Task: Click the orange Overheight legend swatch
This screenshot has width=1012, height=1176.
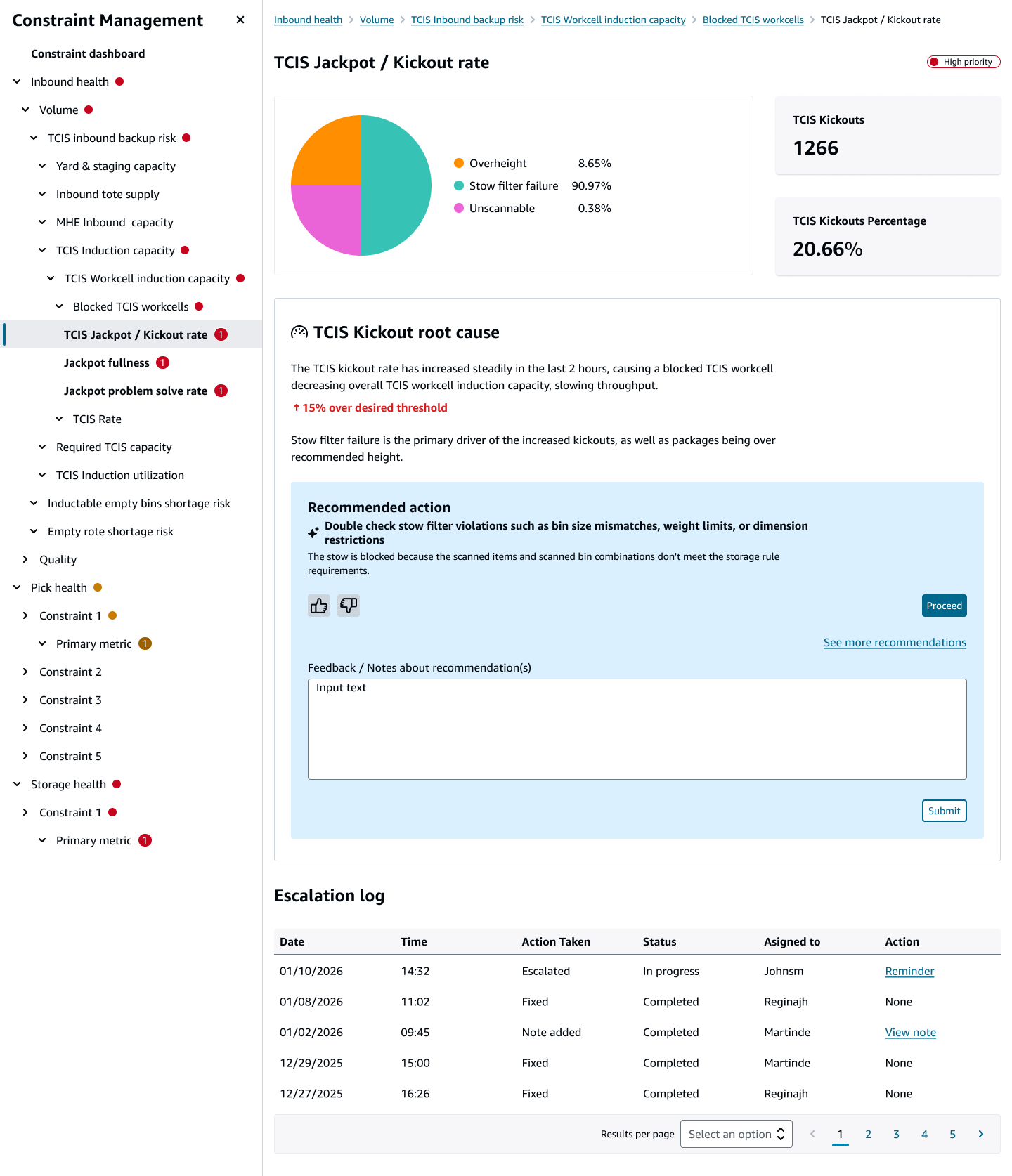Action: point(459,163)
